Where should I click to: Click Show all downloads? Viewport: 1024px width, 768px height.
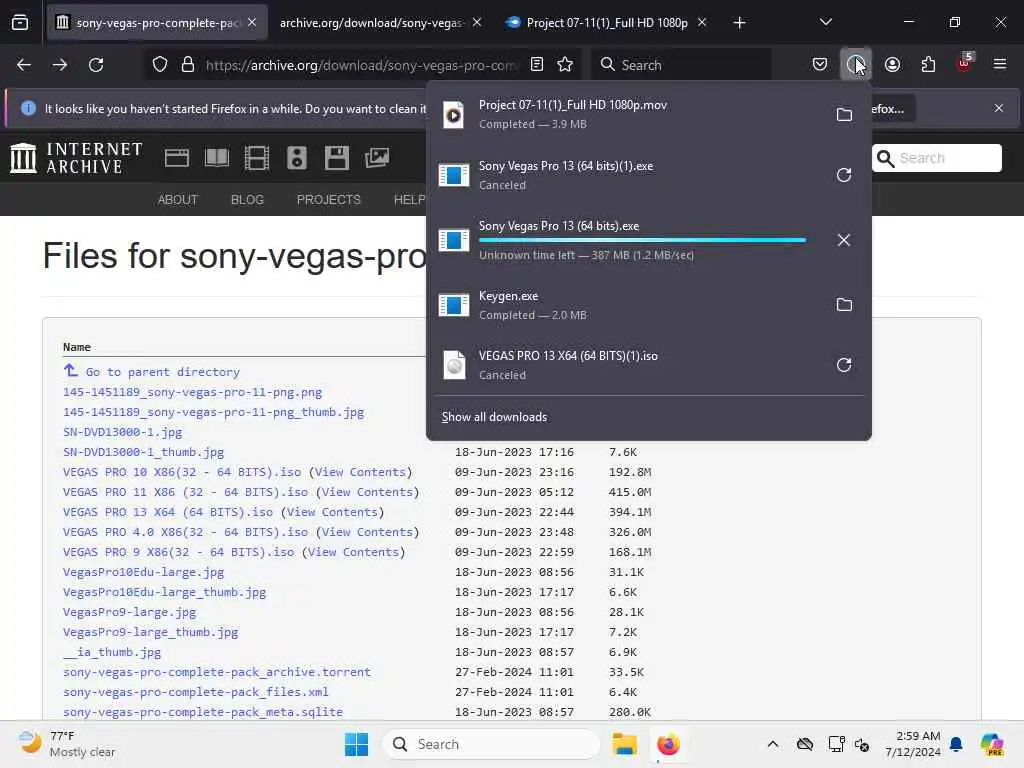(x=494, y=417)
